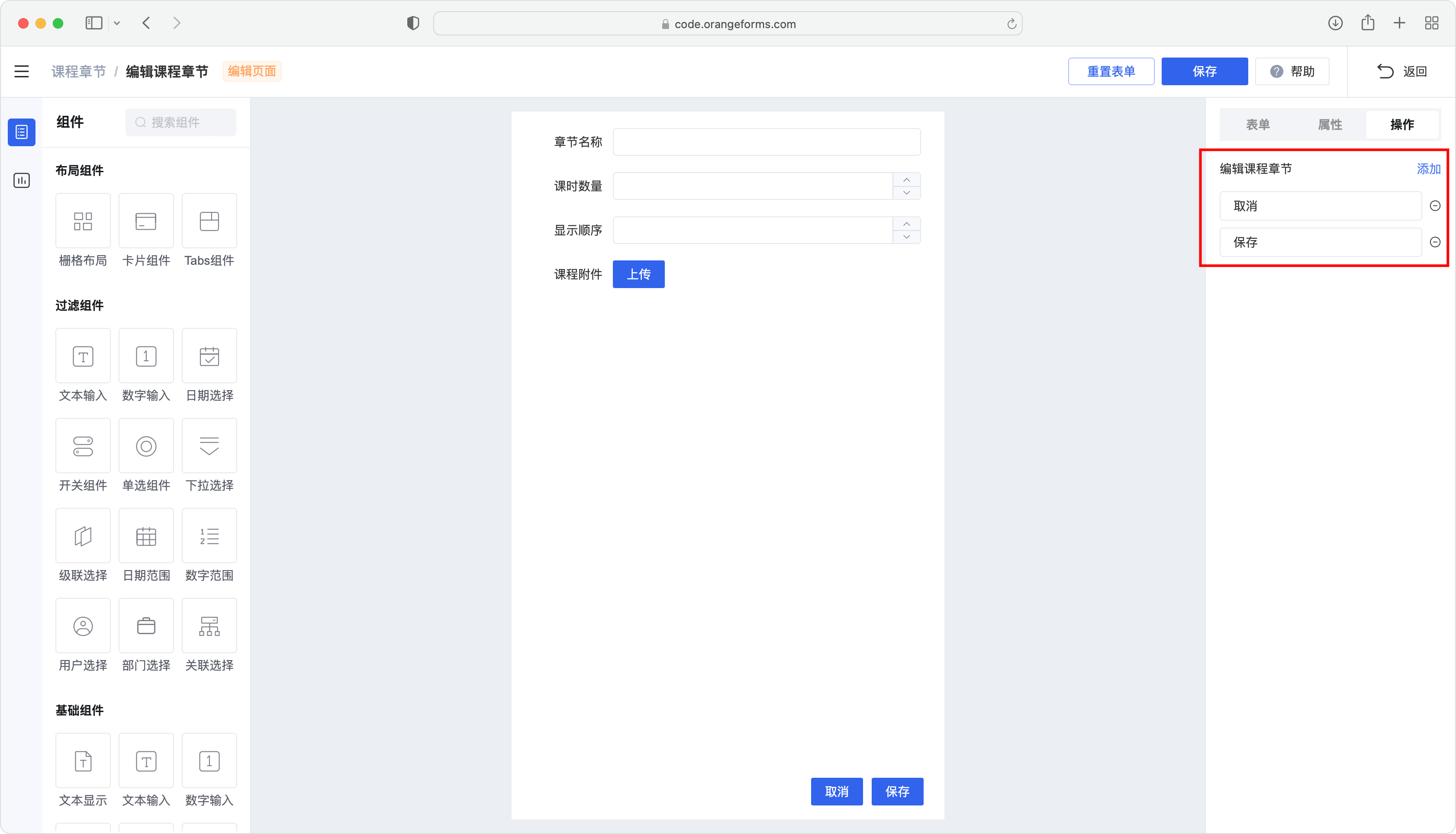The width and height of the screenshot is (1456, 834).
Task: Click the Safari address bar
Action: coord(728,23)
